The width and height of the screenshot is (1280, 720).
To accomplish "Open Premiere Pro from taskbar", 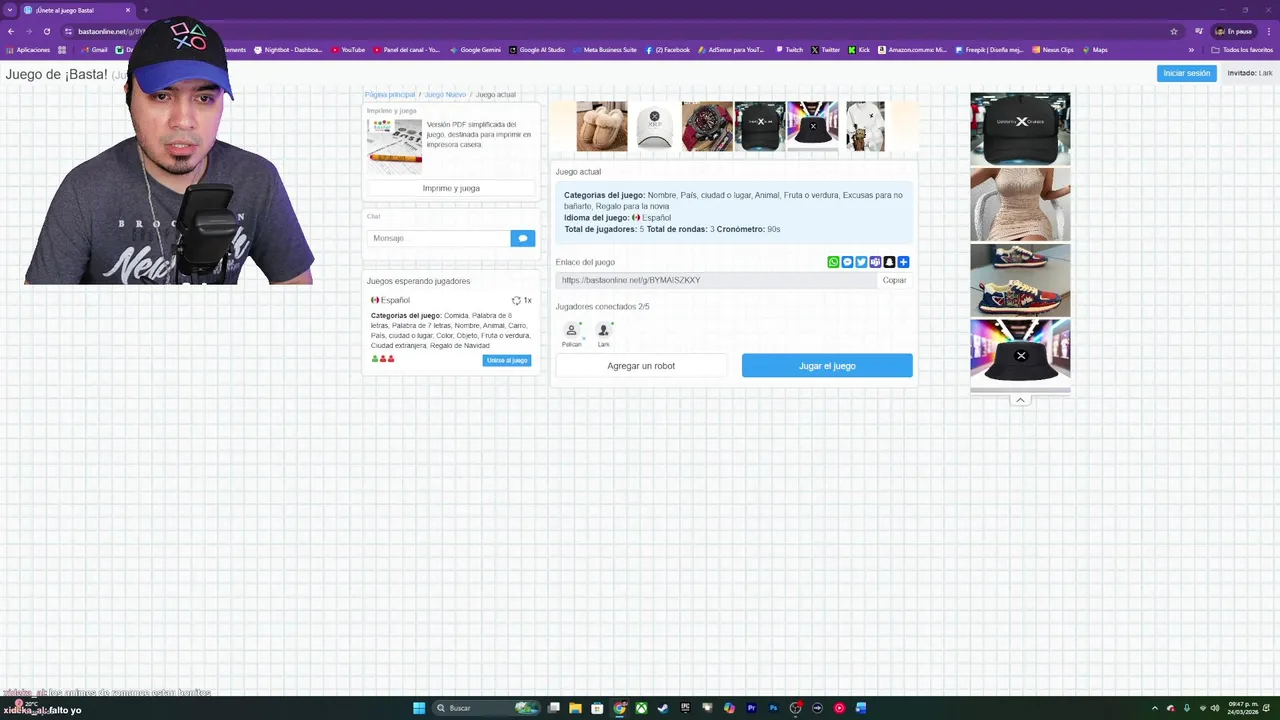I will tap(751, 708).
